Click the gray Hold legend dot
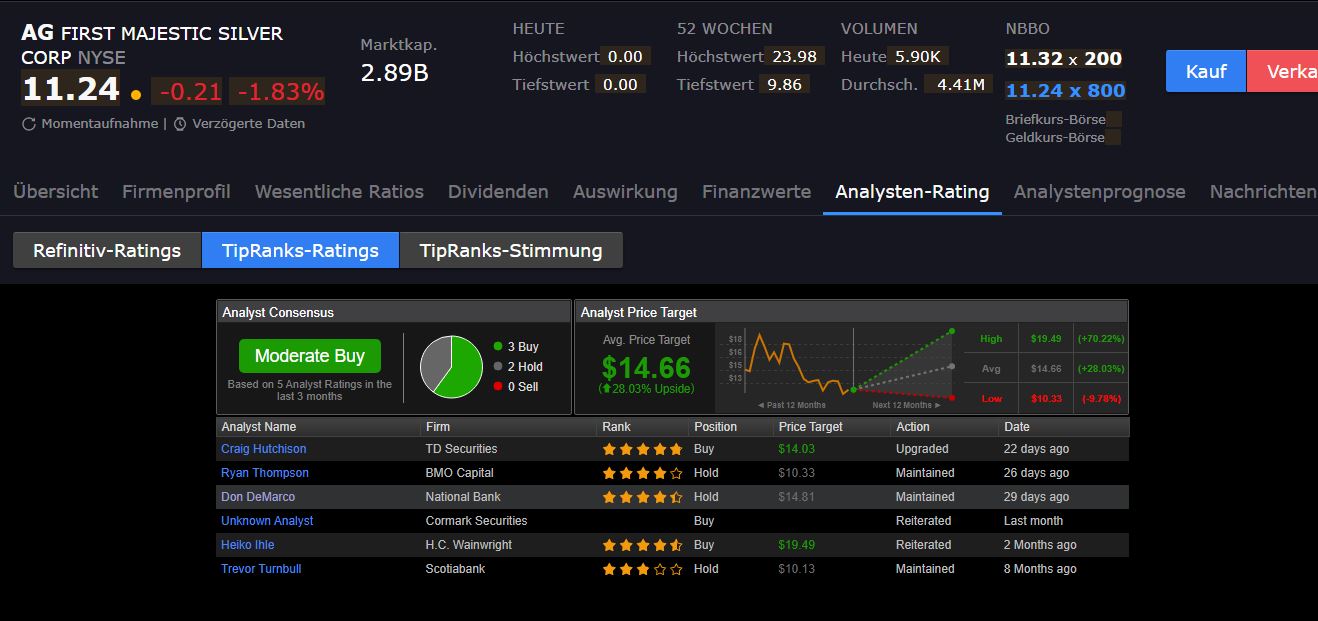 pos(498,367)
